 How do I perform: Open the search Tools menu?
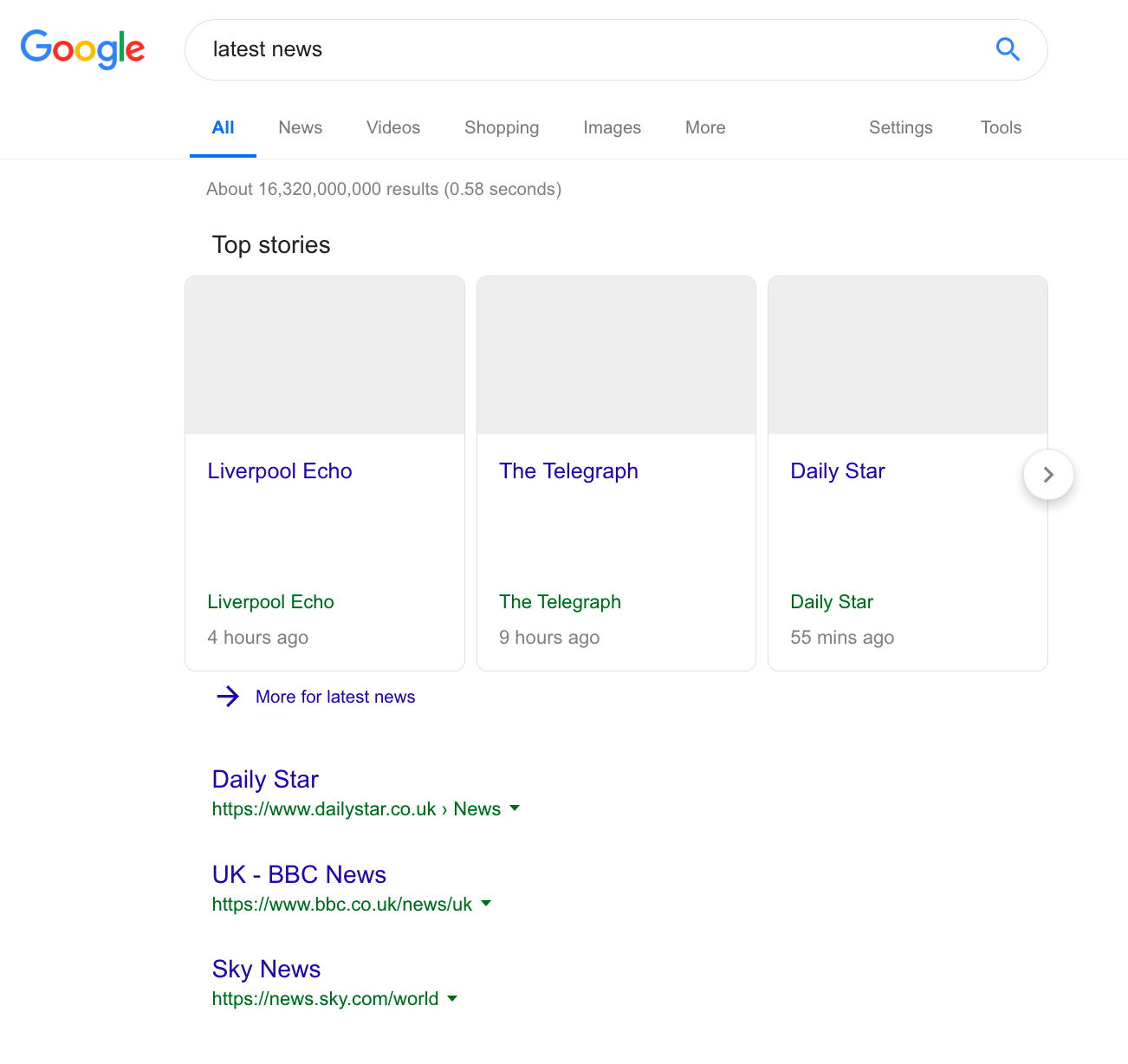click(1001, 127)
